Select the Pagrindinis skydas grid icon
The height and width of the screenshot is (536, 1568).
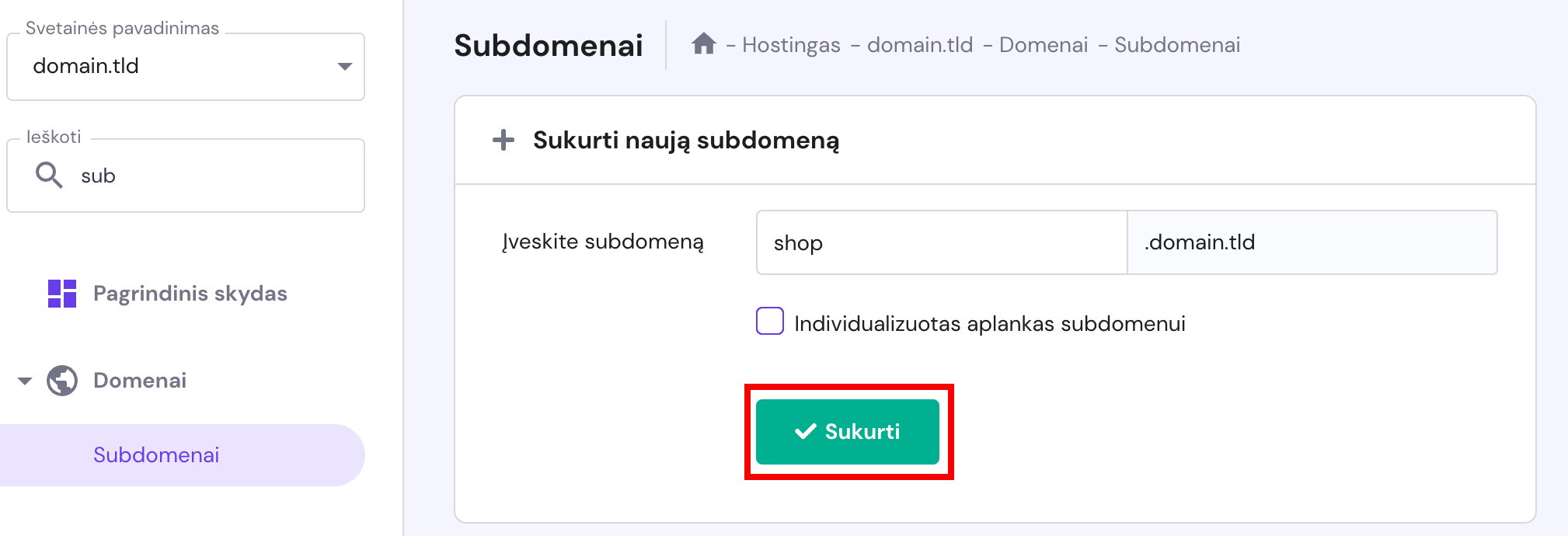(x=64, y=294)
